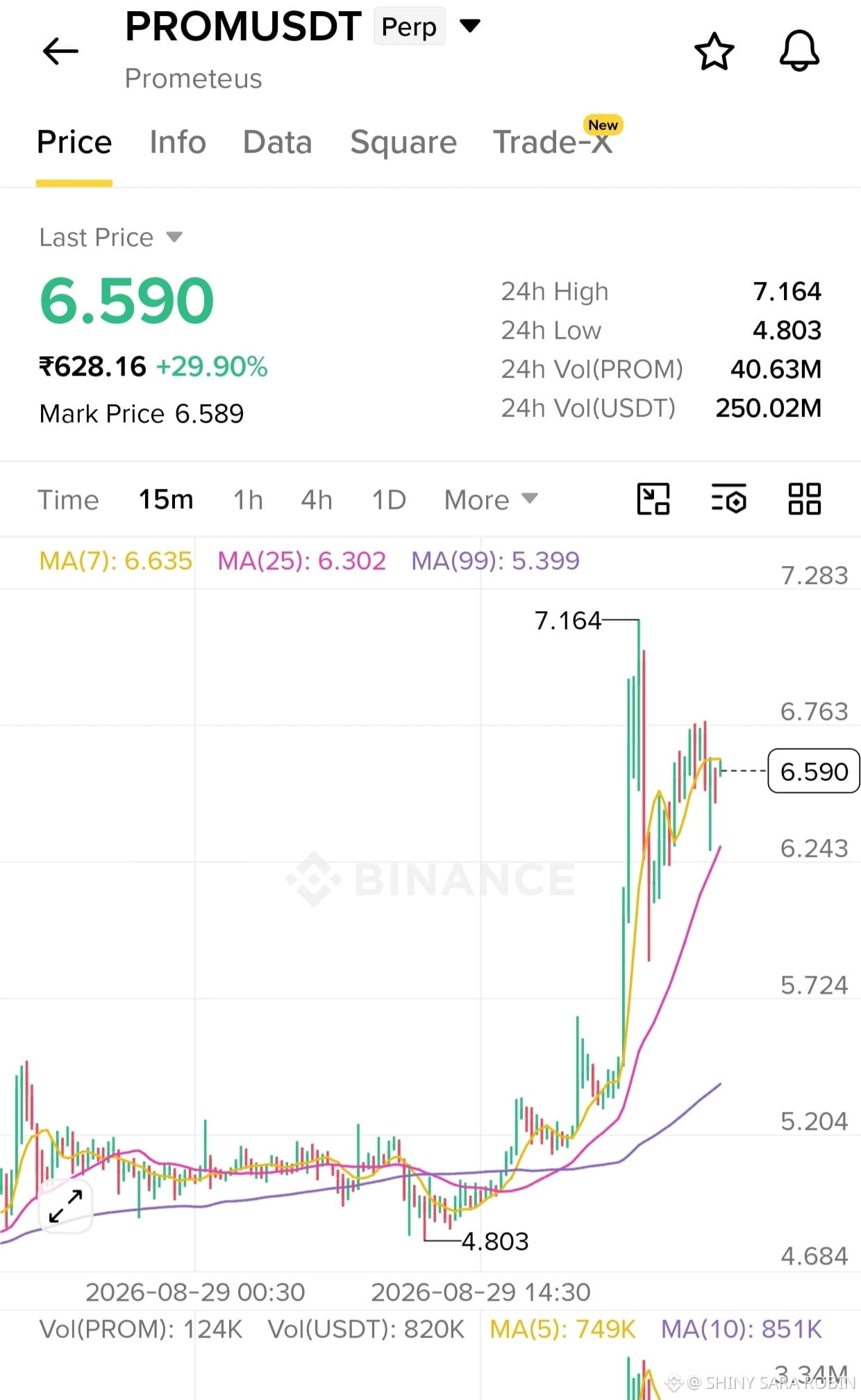This screenshot has height=1400, width=861.
Task: Tap the 24h Vol(PROM) value 40.63M
Action: [x=776, y=369]
